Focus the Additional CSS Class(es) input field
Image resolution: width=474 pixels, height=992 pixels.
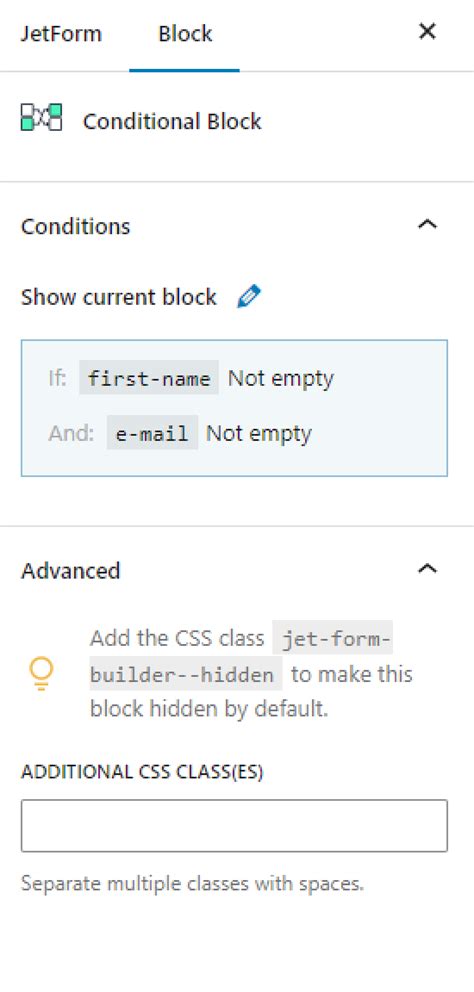[x=234, y=826]
